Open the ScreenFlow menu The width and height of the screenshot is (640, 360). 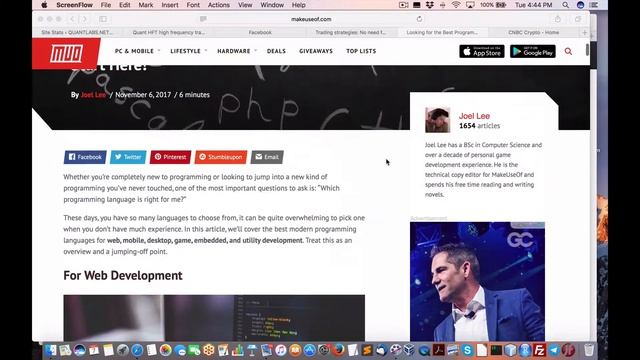(x=74, y=5)
